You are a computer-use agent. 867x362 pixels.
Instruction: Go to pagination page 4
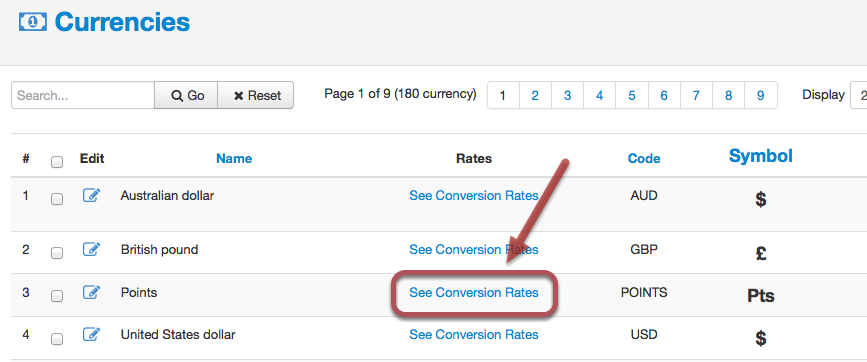click(599, 96)
